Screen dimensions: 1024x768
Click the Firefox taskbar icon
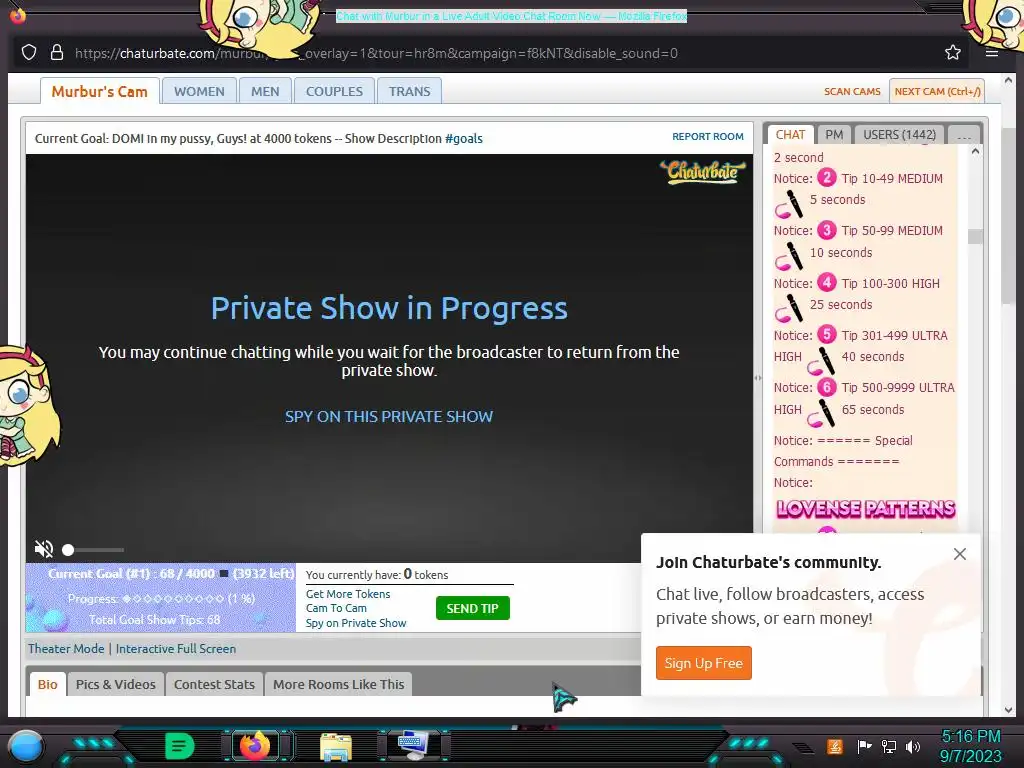[255, 745]
